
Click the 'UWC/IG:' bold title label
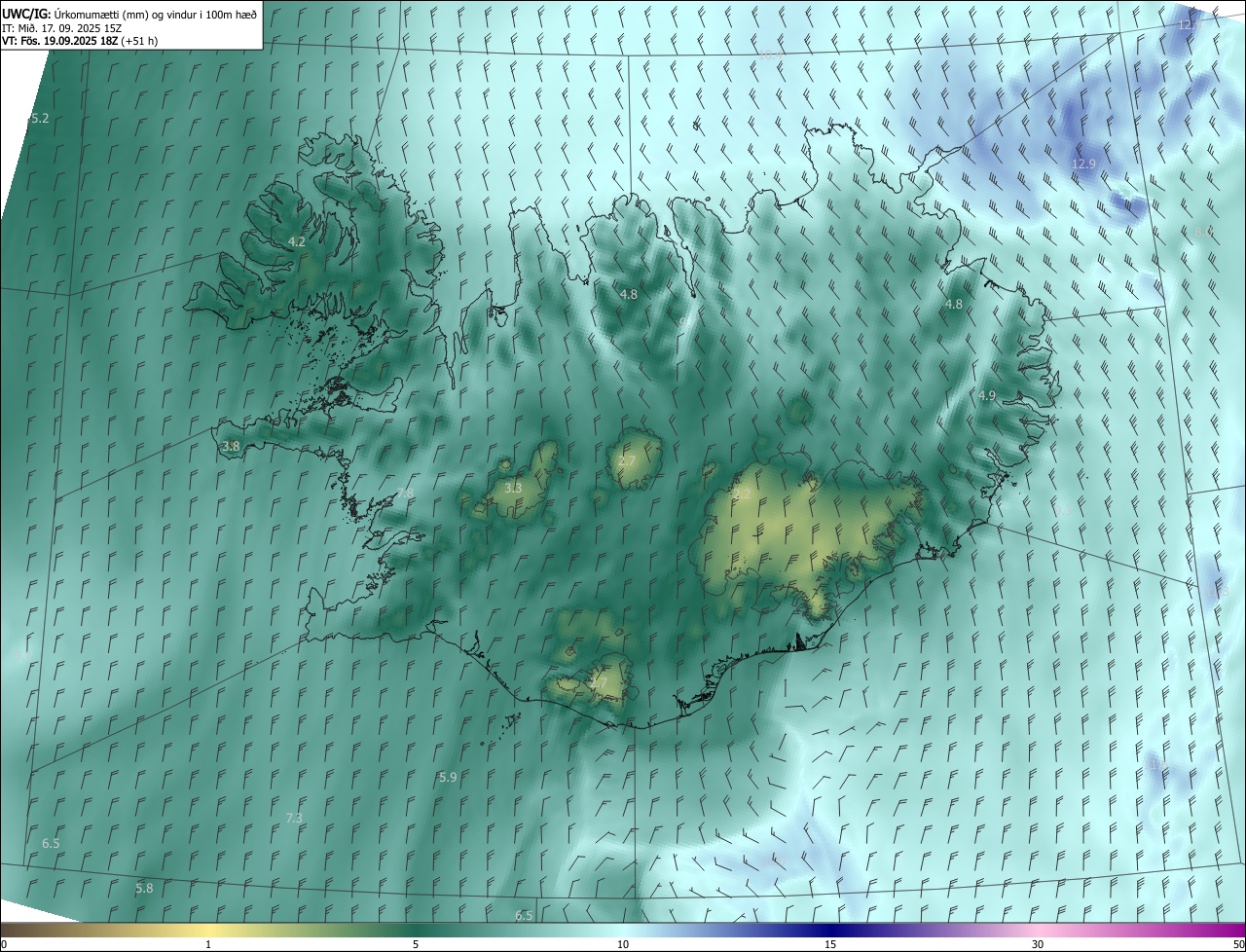tap(25, 14)
